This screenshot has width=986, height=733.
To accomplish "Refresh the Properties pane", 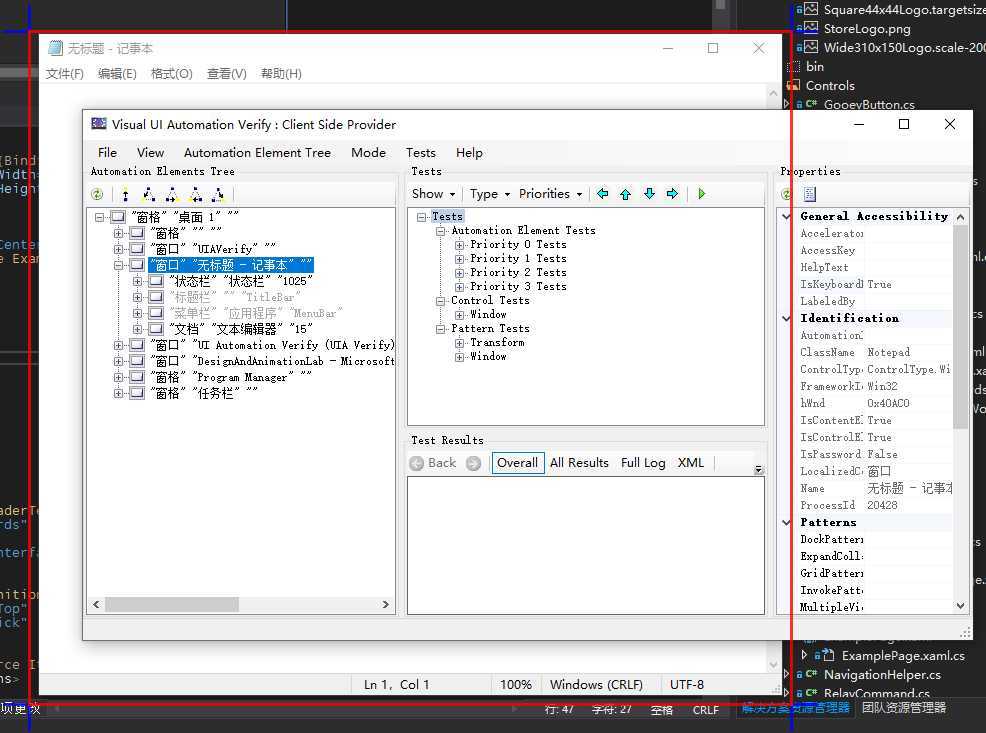I will pyautogui.click(x=786, y=194).
